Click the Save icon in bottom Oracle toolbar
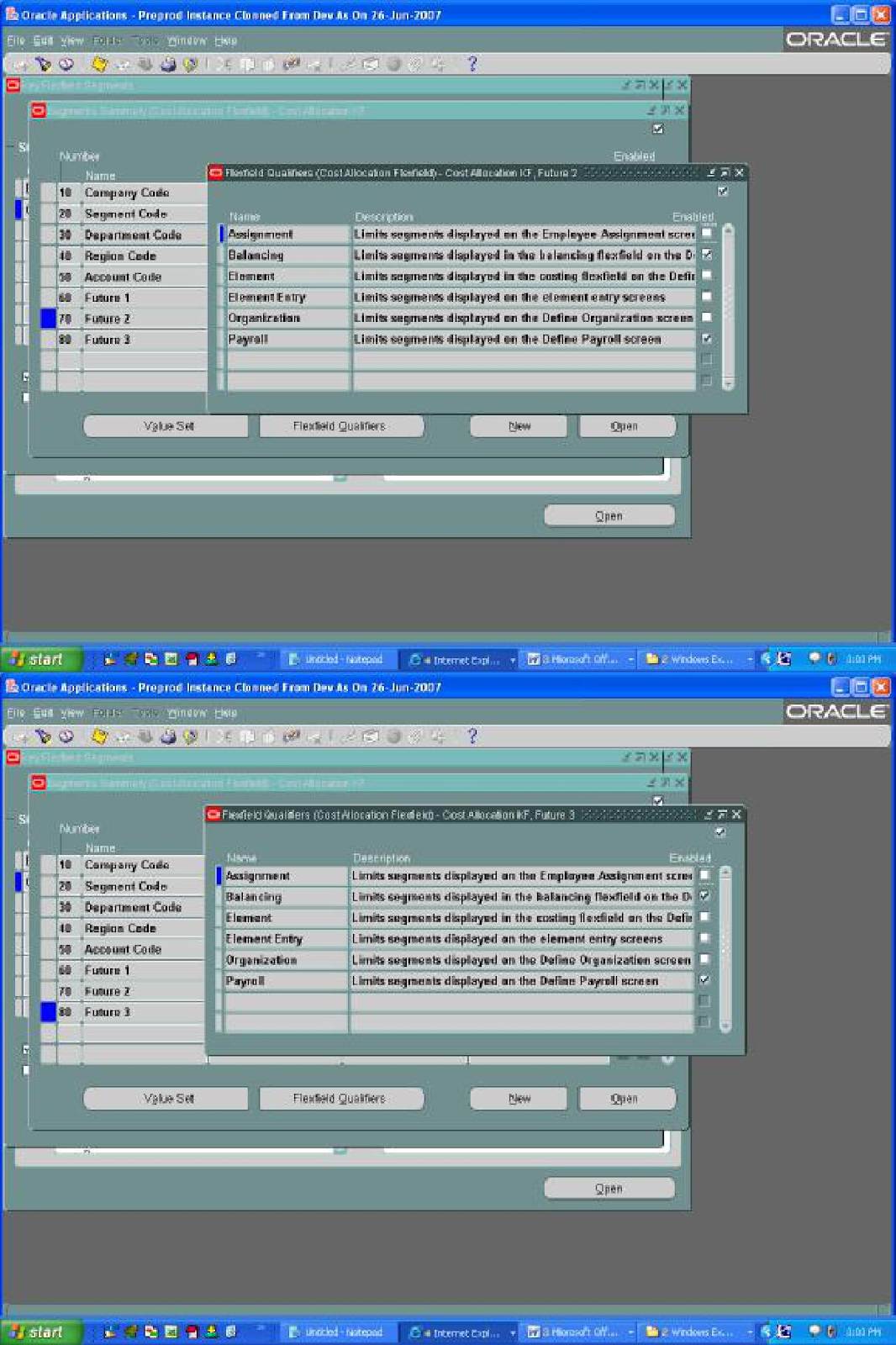Image resolution: width=896 pixels, height=1345 pixels. [x=99, y=736]
